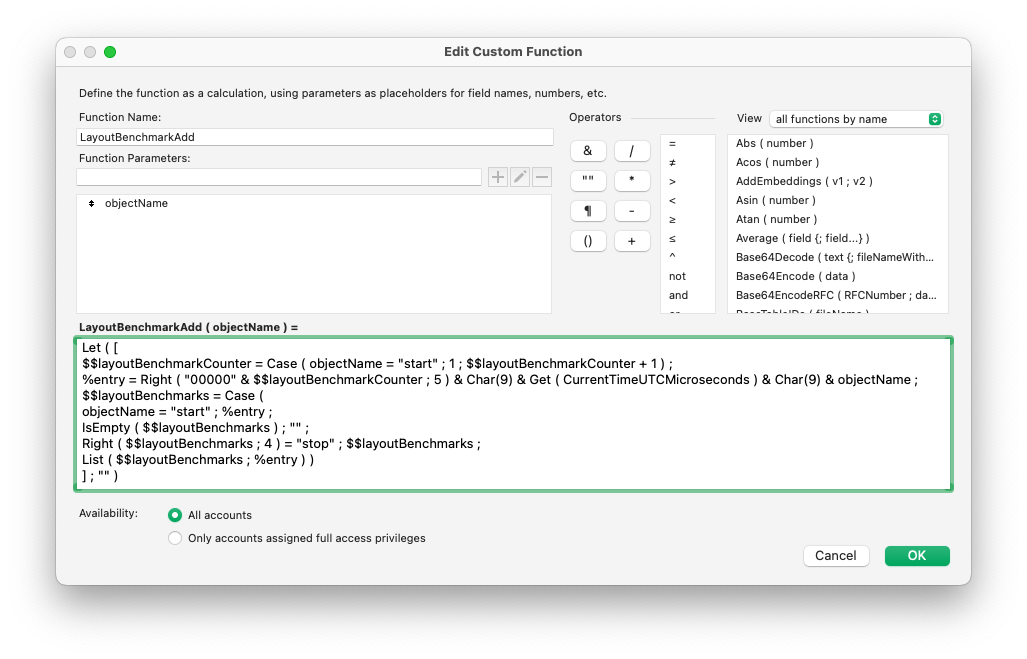The height and width of the screenshot is (659, 1027).
Task: Choose the 'not' logical operator
Action: [x=678, y=276]
